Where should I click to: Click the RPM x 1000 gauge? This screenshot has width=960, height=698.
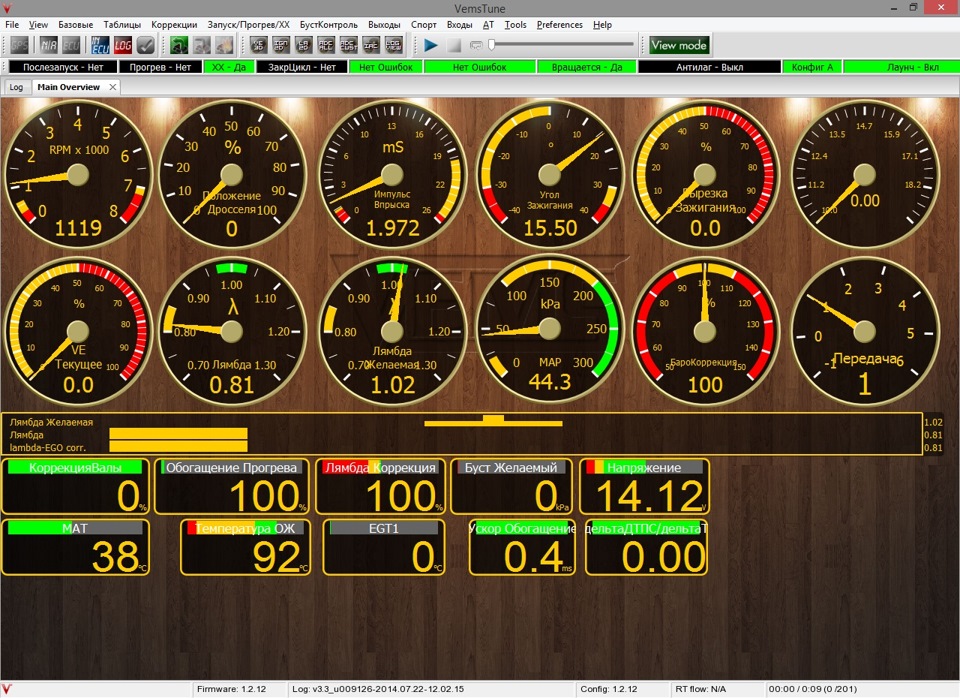(78, 174)
